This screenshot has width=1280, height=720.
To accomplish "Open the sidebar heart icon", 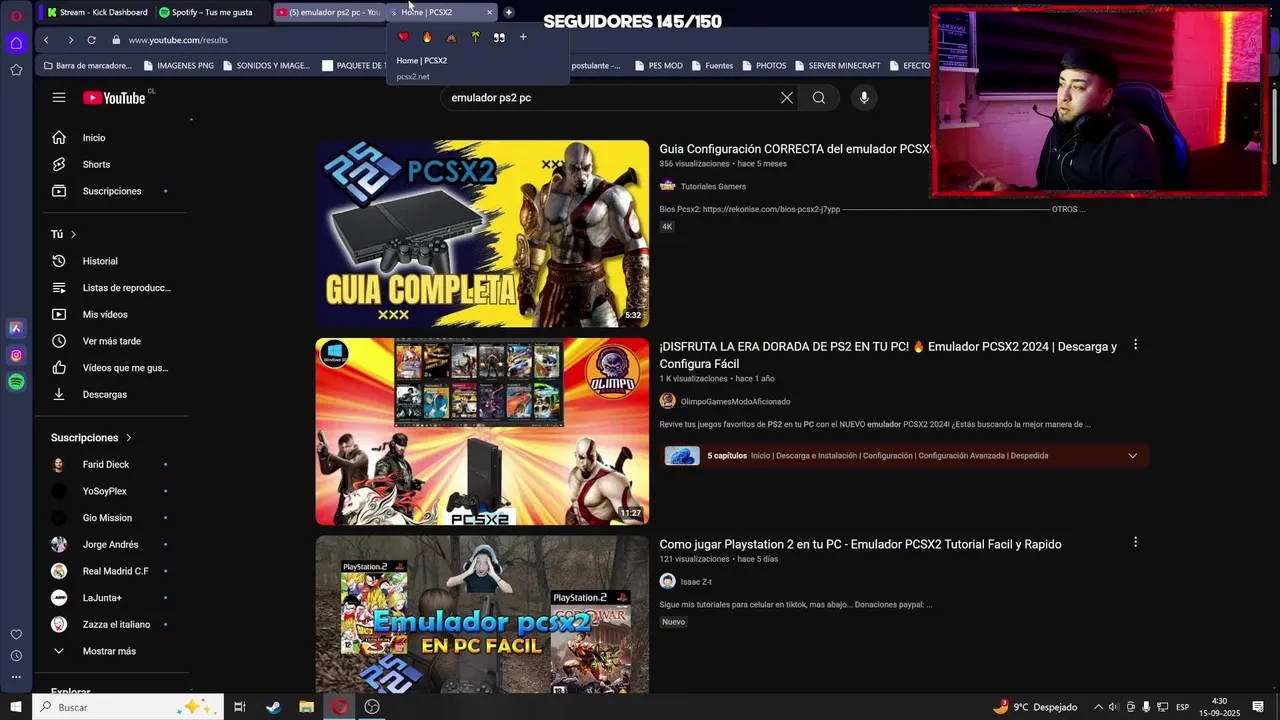I will pos(16,634).
